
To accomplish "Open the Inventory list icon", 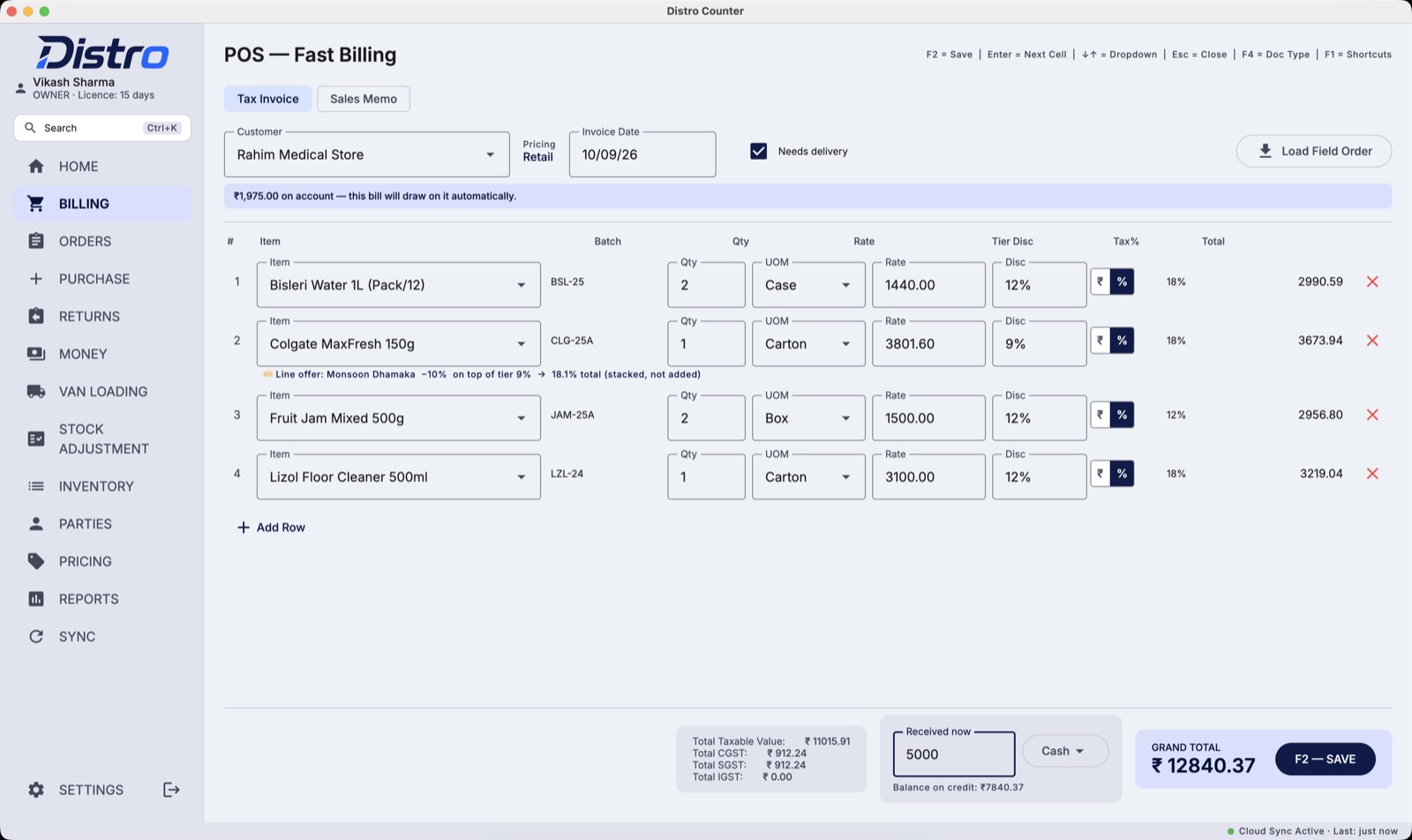I will (36, 486).
